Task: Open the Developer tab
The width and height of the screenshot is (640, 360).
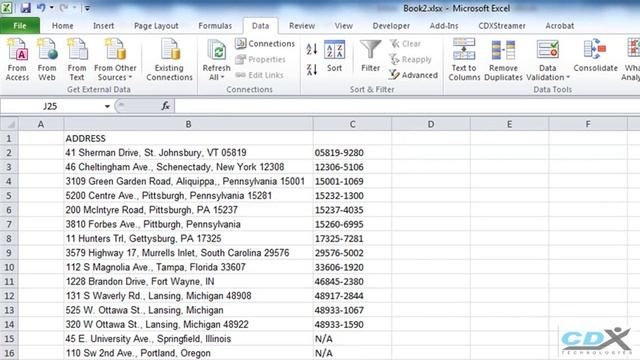Action: click(x=391, y=26)
